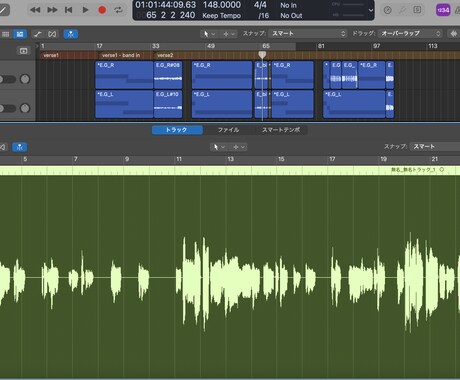Click bar 81 in the tracks ruler

321,46
